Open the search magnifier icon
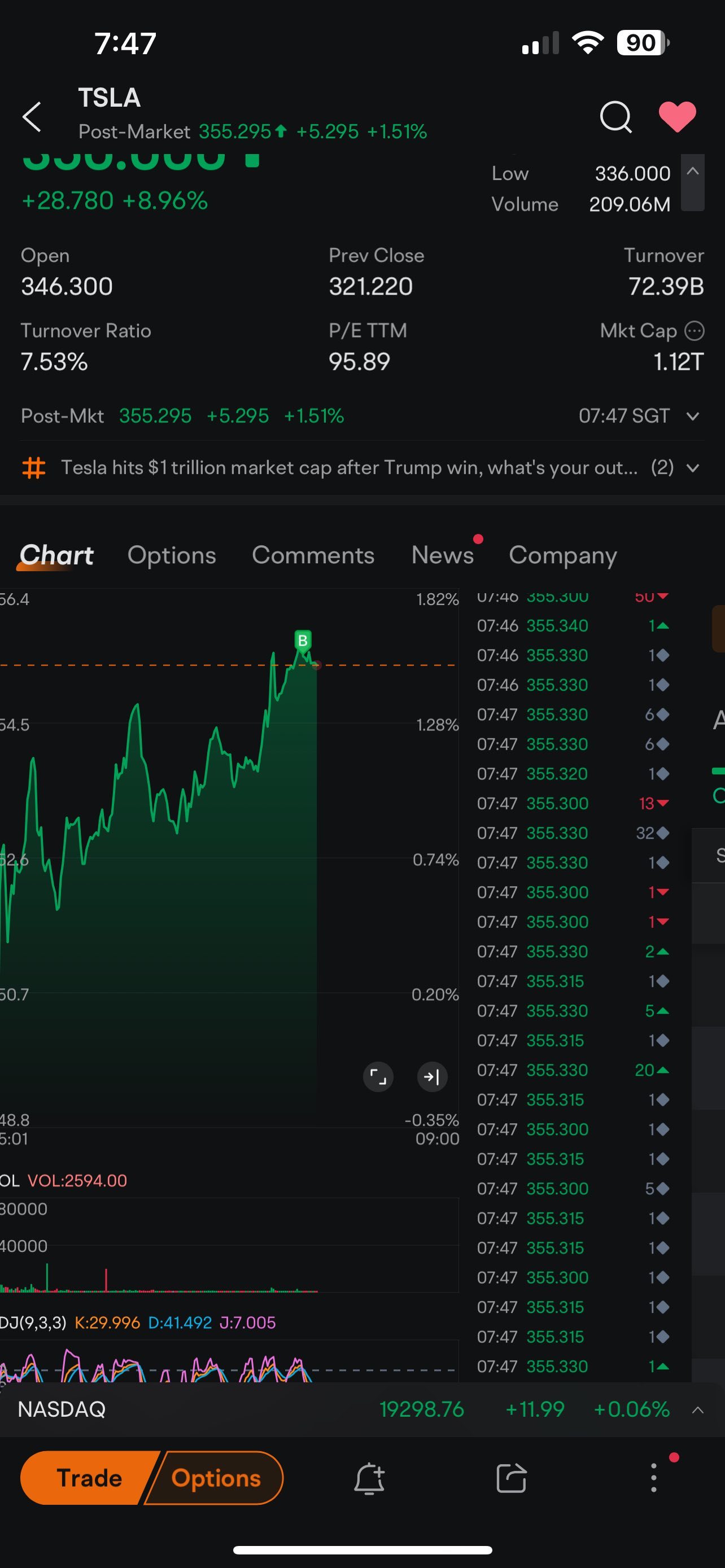This screenshot has width=725, height=1568. pos(615,116)
